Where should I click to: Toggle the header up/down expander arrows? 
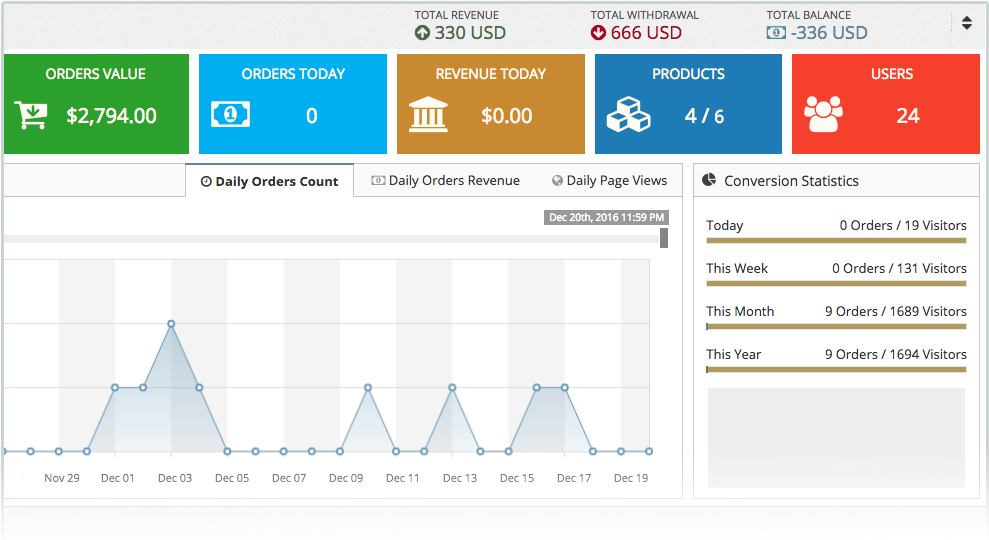point(966,23)
